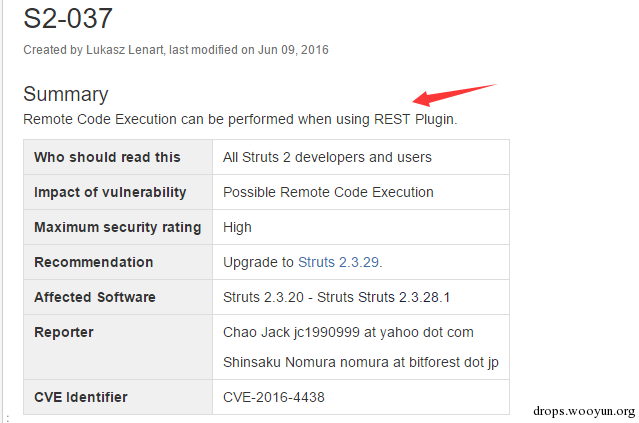Select the Summary heading

click(65, 94)
